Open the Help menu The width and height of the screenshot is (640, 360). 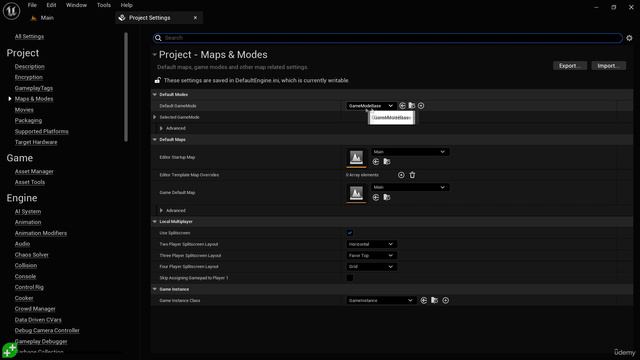point(127,5)
